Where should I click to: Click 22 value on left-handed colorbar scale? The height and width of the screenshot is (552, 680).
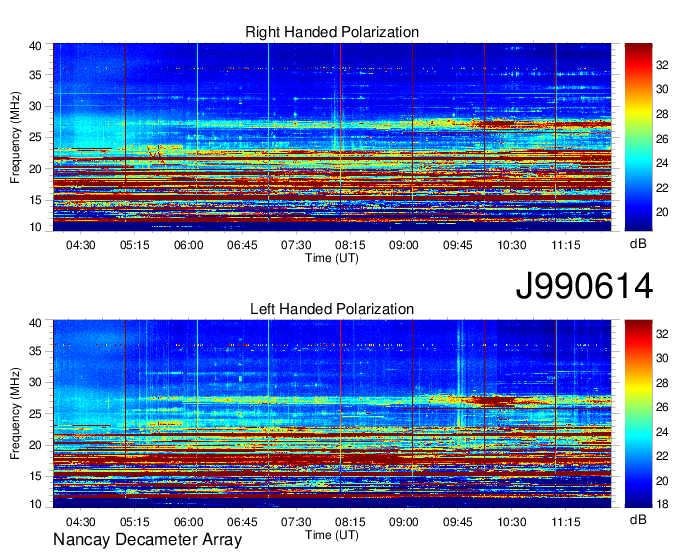click(662, 456)
